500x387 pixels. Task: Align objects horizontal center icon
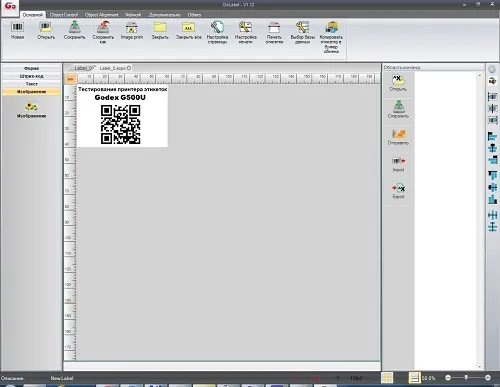(492, 148)
